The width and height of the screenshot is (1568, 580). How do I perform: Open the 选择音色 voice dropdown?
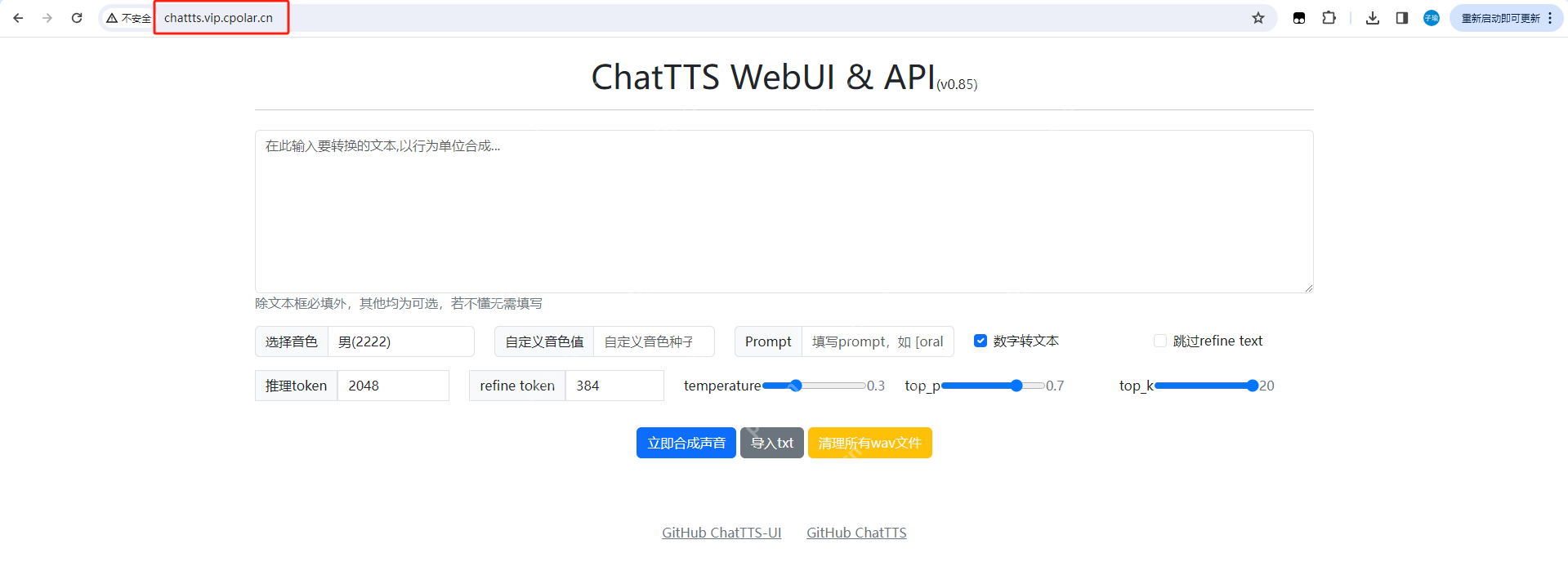click(400, 341)
